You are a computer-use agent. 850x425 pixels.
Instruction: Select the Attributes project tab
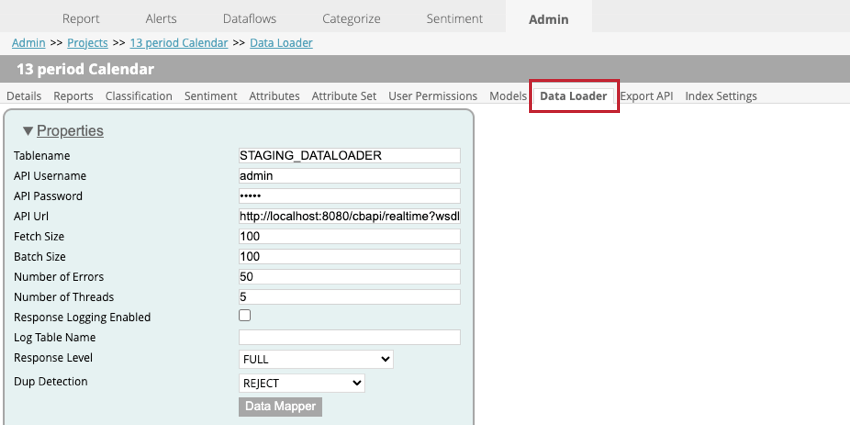[x=274, y=96]
